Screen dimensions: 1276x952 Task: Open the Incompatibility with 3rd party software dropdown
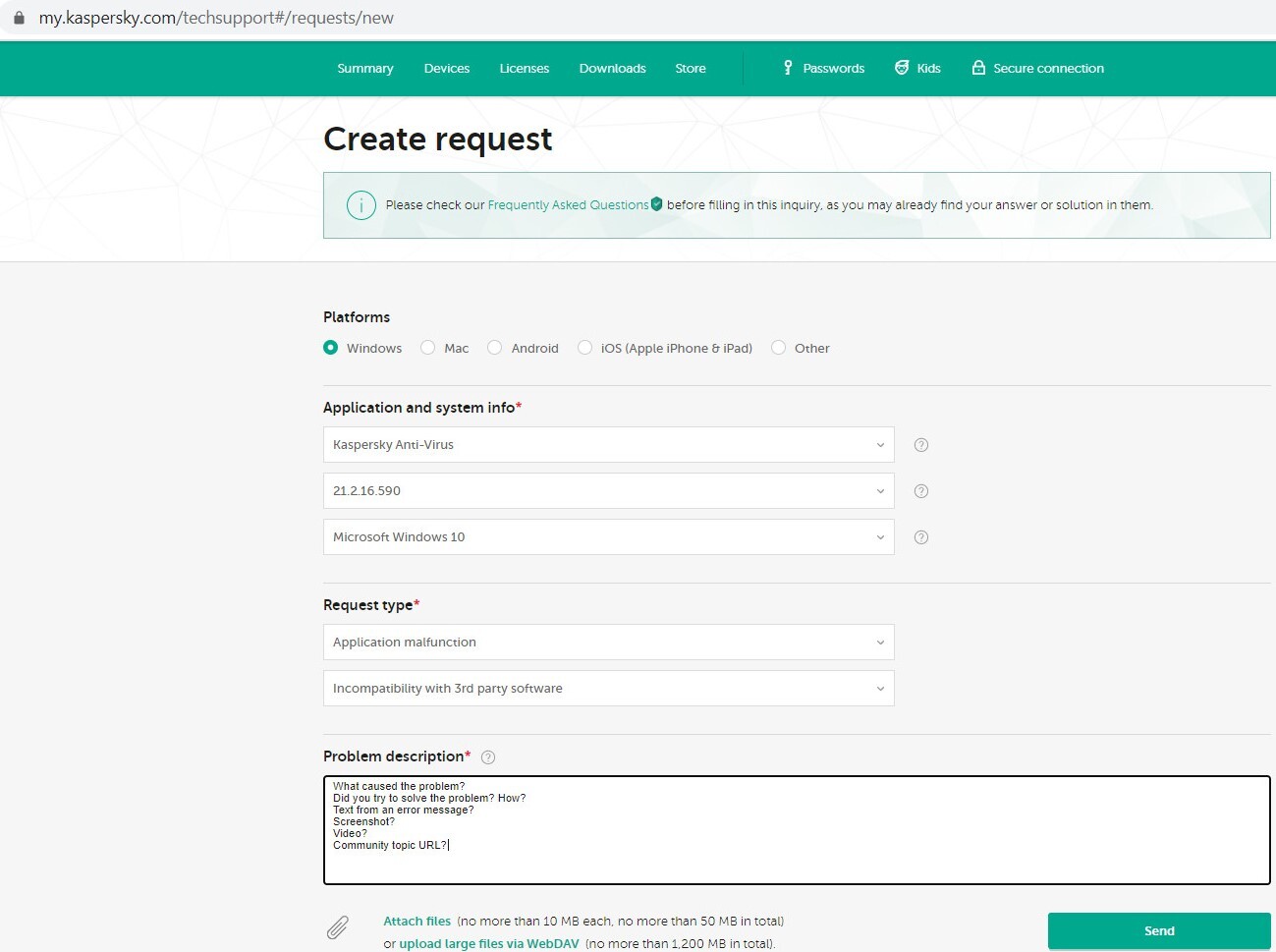coord(609,689)
